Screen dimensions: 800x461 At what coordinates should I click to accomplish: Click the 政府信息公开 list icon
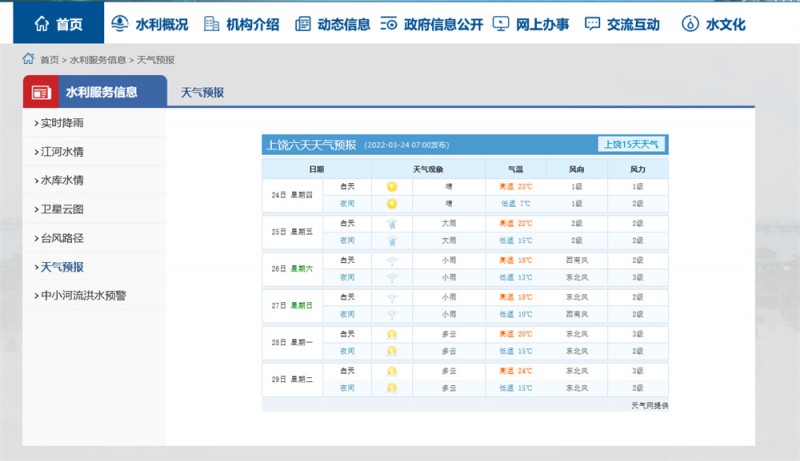(x=388, y=24)
